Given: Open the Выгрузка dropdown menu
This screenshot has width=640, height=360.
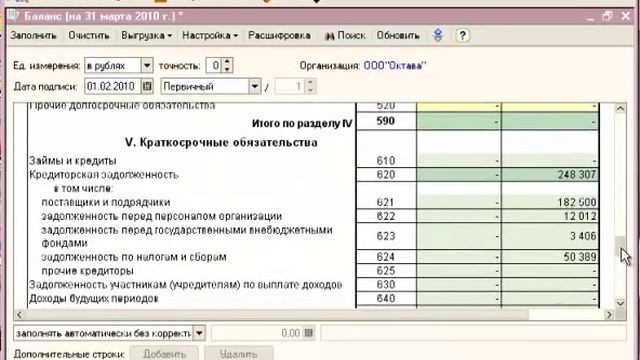Looking at the screenshot, I should pos(146,36).
